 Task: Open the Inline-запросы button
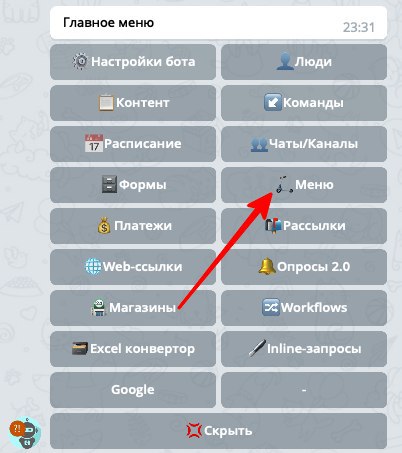click(304, 349)
